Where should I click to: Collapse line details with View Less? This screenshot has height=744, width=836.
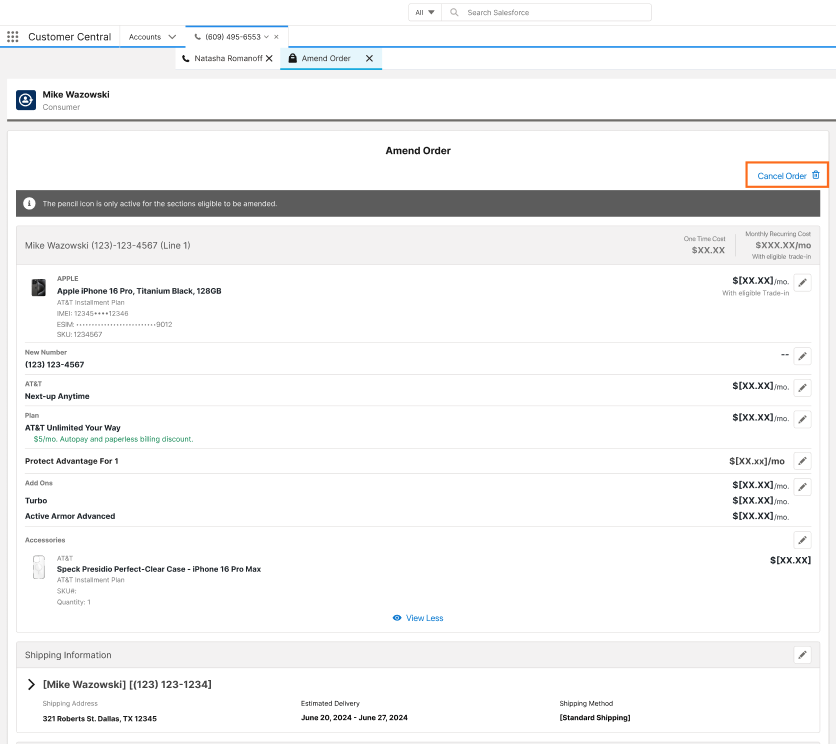click(x=418, y=618)
